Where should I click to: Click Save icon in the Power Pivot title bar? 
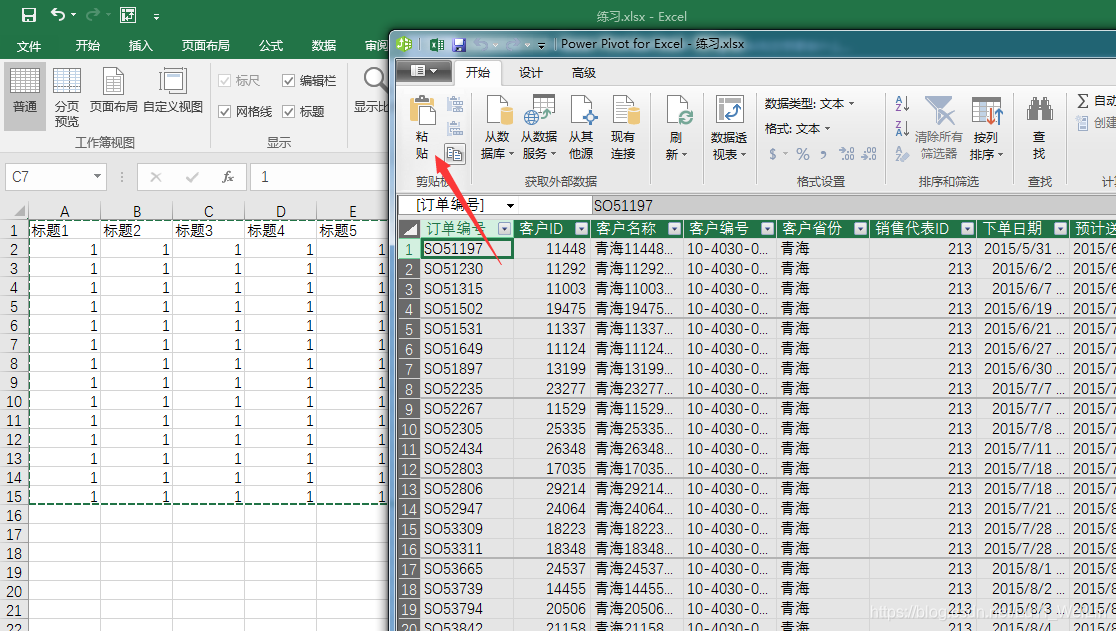[x=459, y=44]
